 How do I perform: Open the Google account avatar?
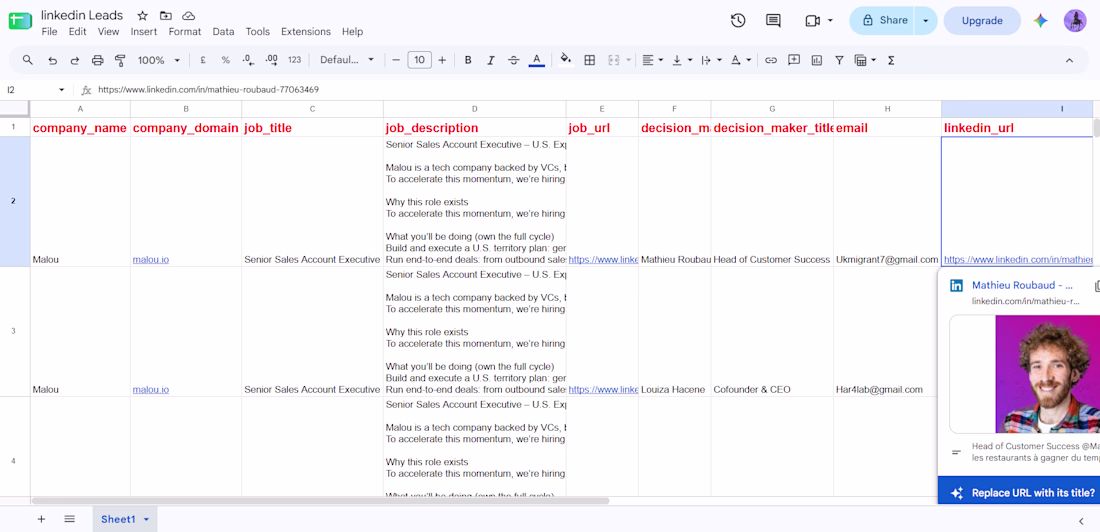(1075, 20)
